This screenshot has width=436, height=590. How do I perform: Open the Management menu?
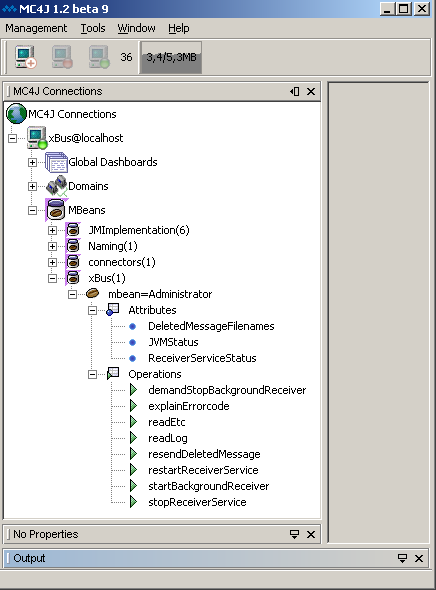(x=36, y=28)
